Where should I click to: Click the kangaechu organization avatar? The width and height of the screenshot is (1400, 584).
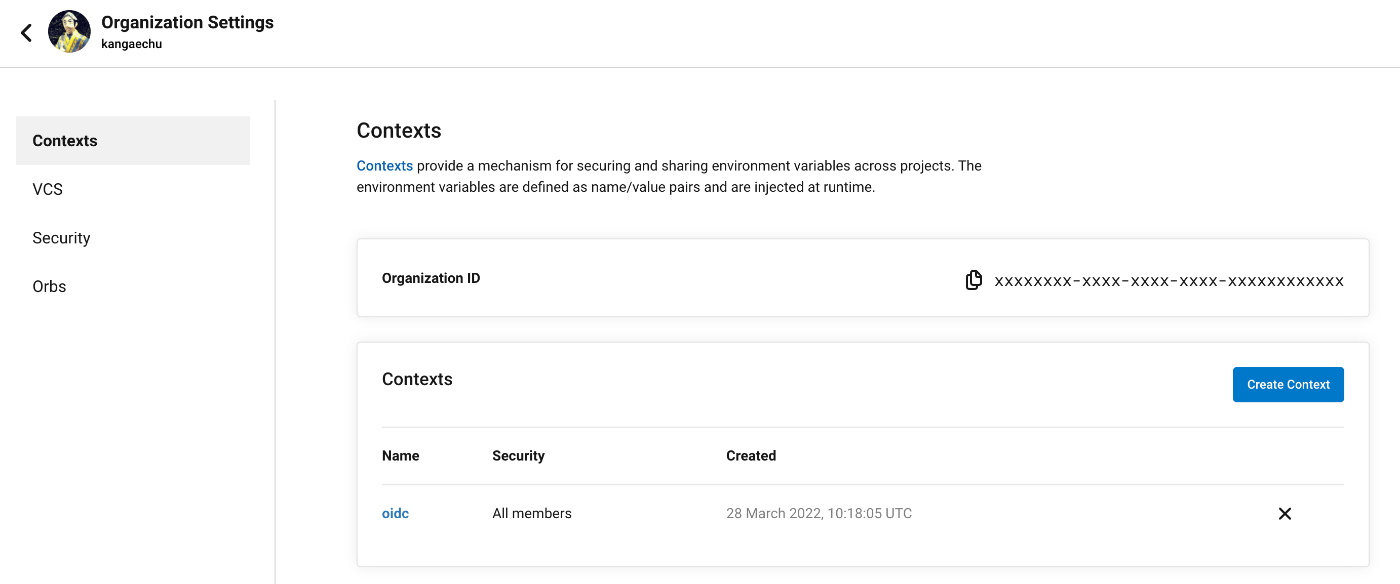69,32
